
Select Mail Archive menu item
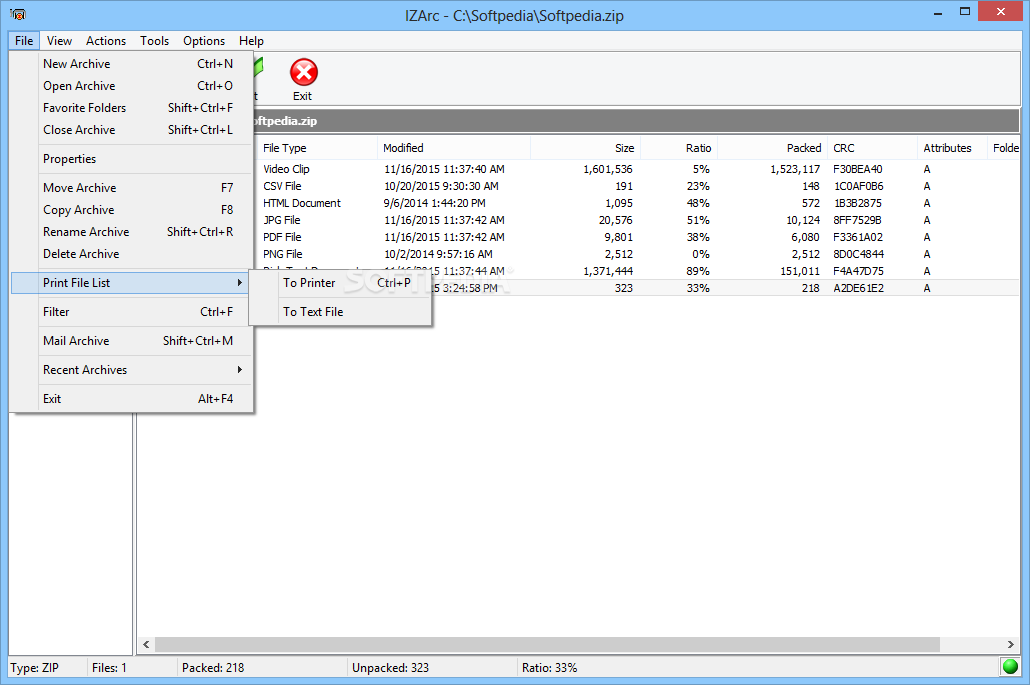131,341
